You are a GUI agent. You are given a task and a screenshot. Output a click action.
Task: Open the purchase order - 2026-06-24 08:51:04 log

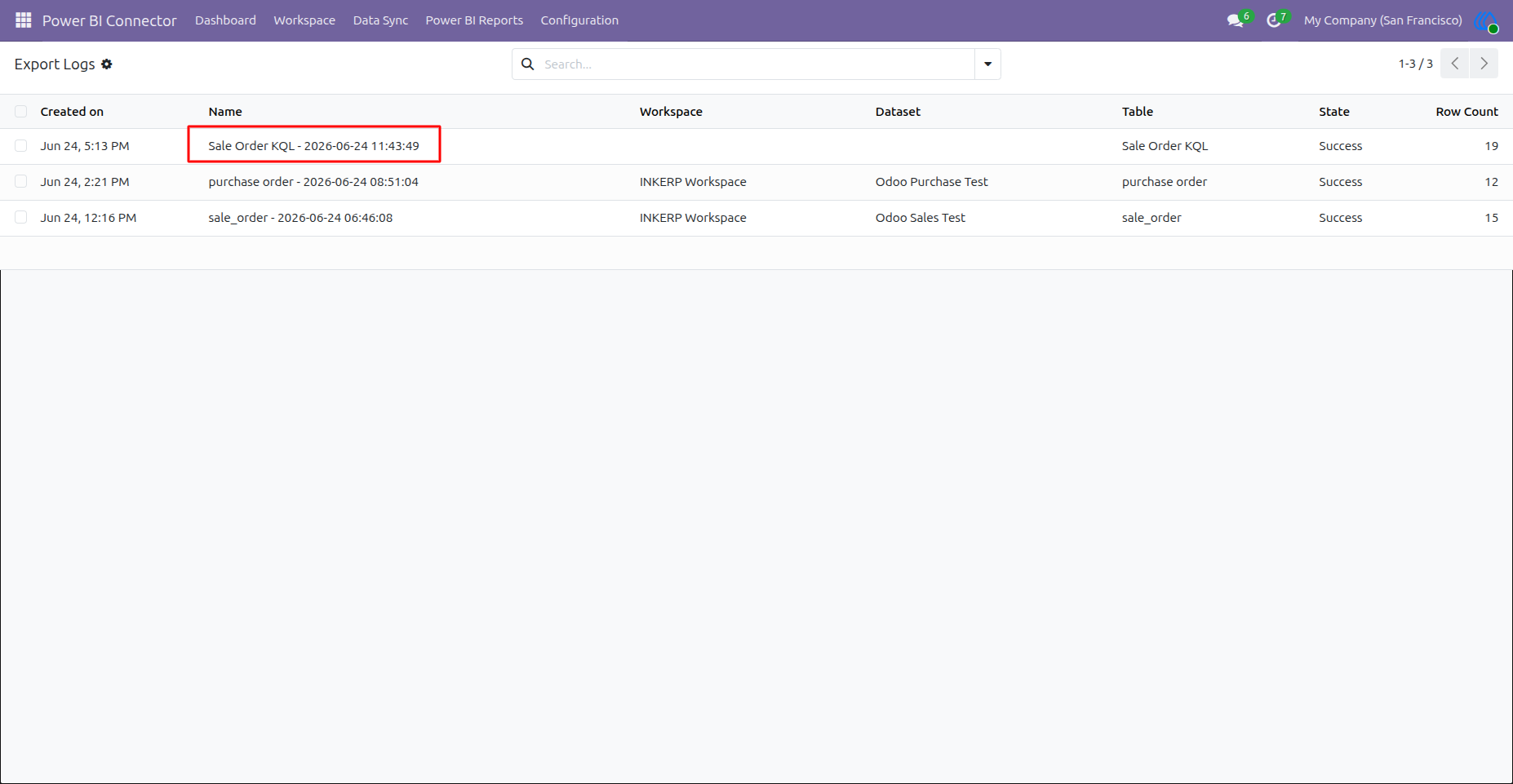[x=313, y=182]
